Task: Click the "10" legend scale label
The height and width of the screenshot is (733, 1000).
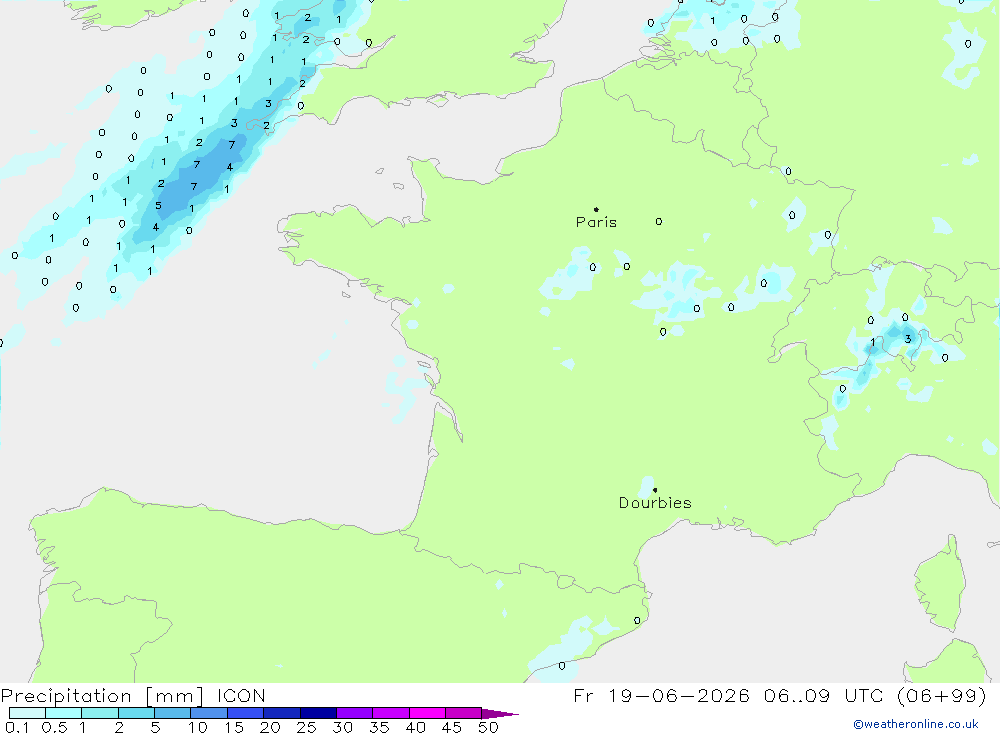Action: 198,727
